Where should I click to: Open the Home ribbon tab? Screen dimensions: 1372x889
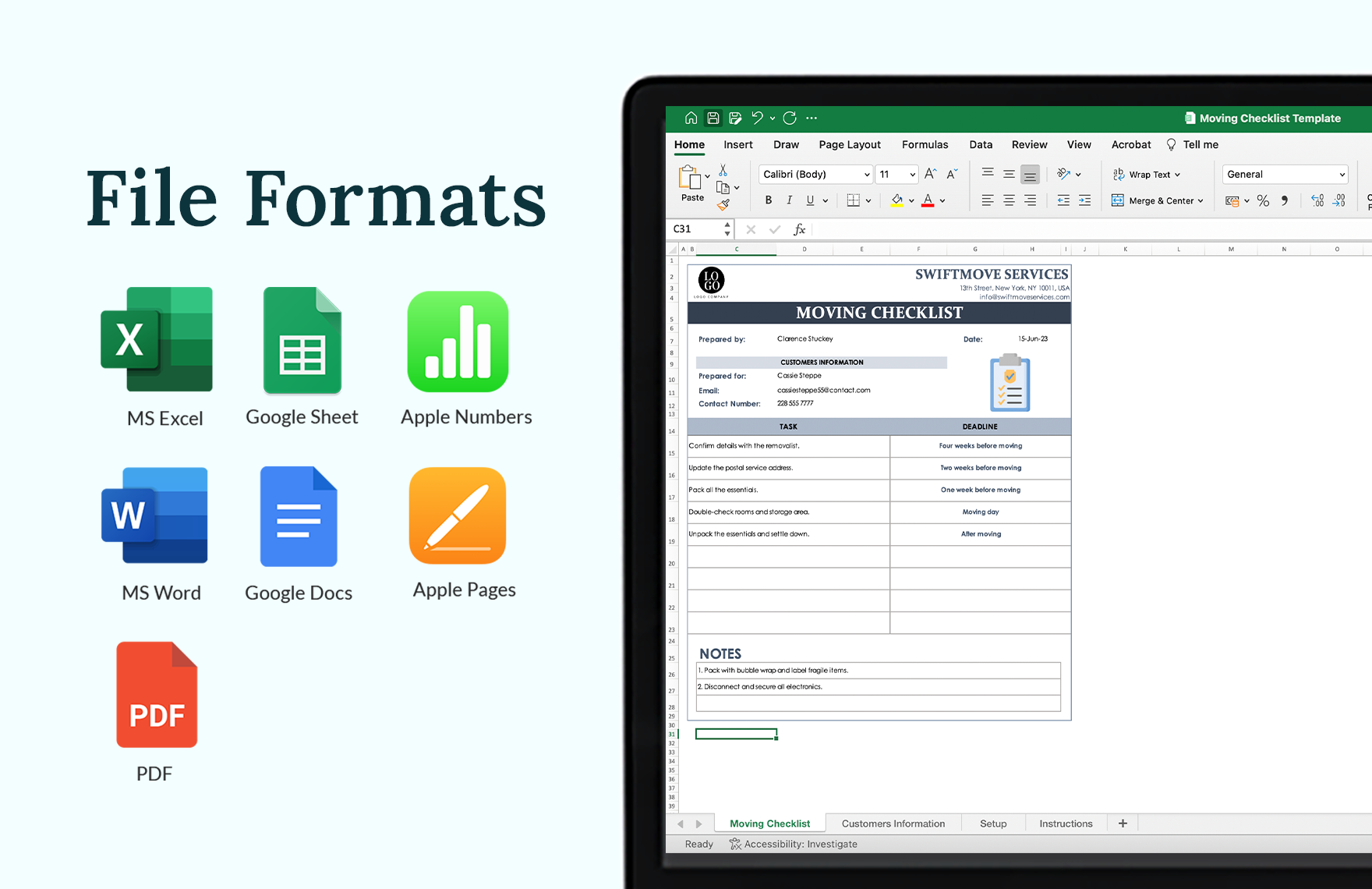point(689,144)
